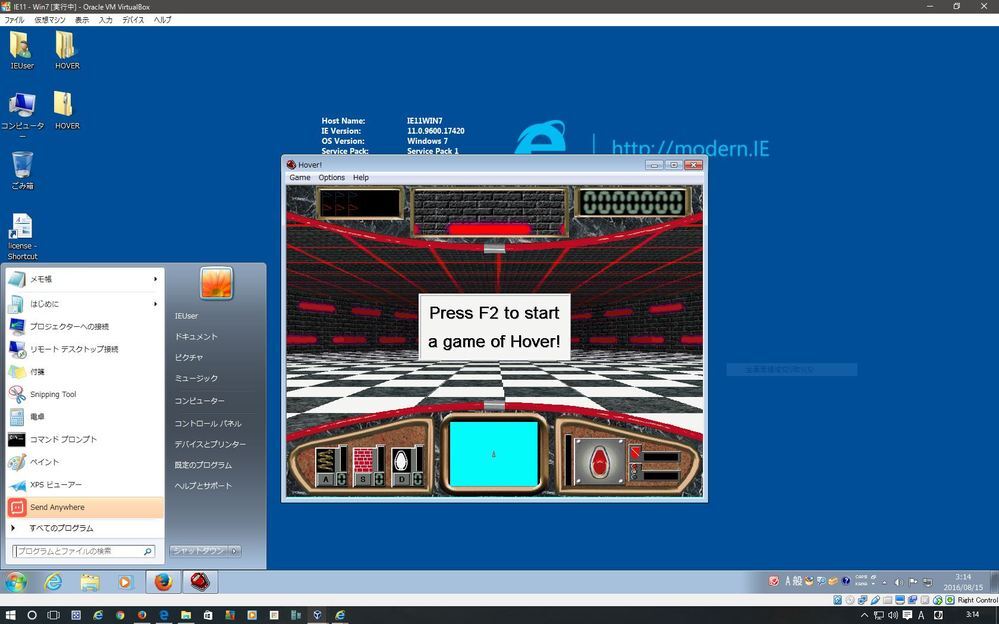
Task: Expand メモ帳 jump list arrow
Action: [x=155, y=279]
